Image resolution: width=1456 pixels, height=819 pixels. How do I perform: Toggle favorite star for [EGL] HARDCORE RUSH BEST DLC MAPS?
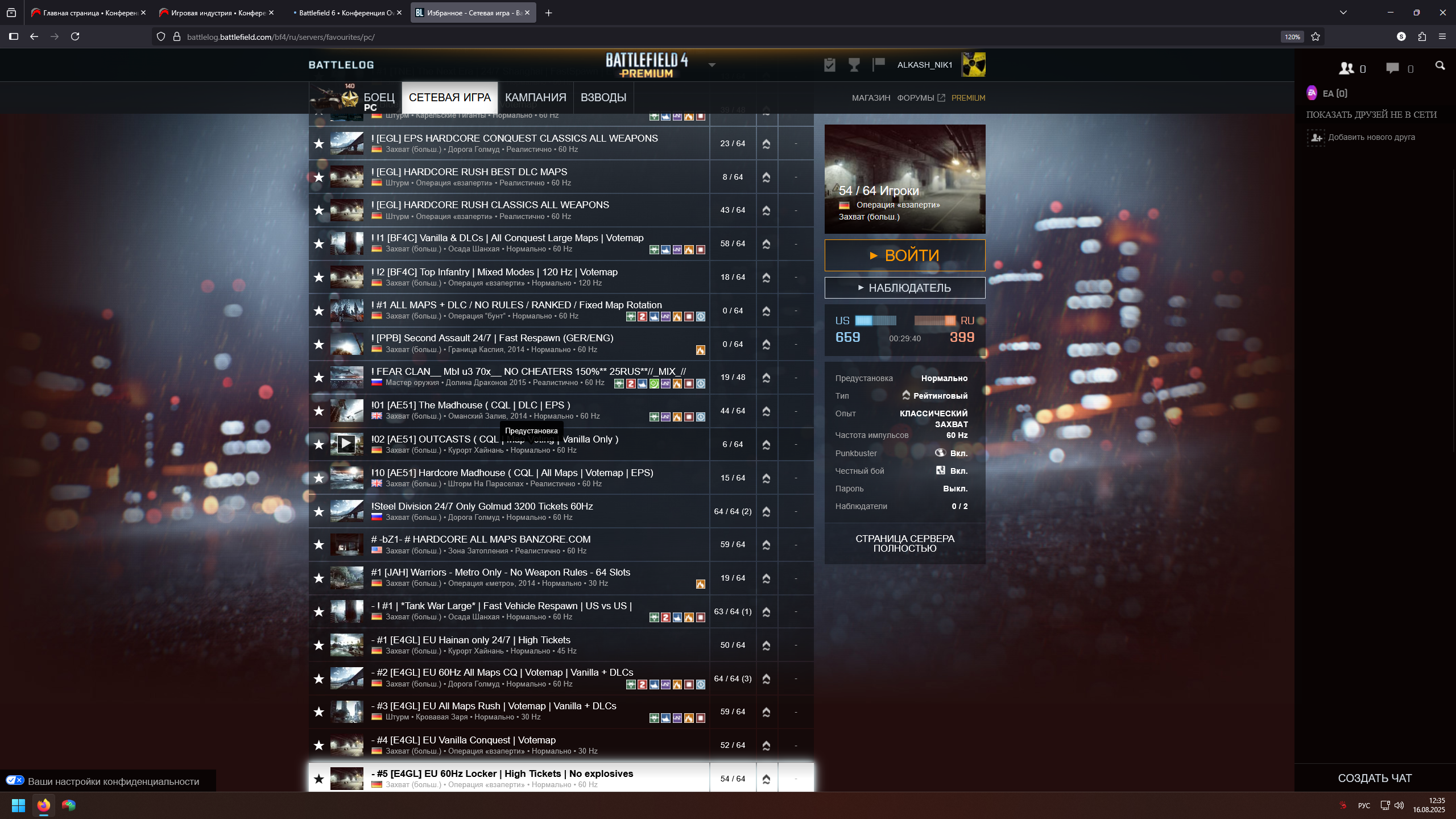pos(319,177)
